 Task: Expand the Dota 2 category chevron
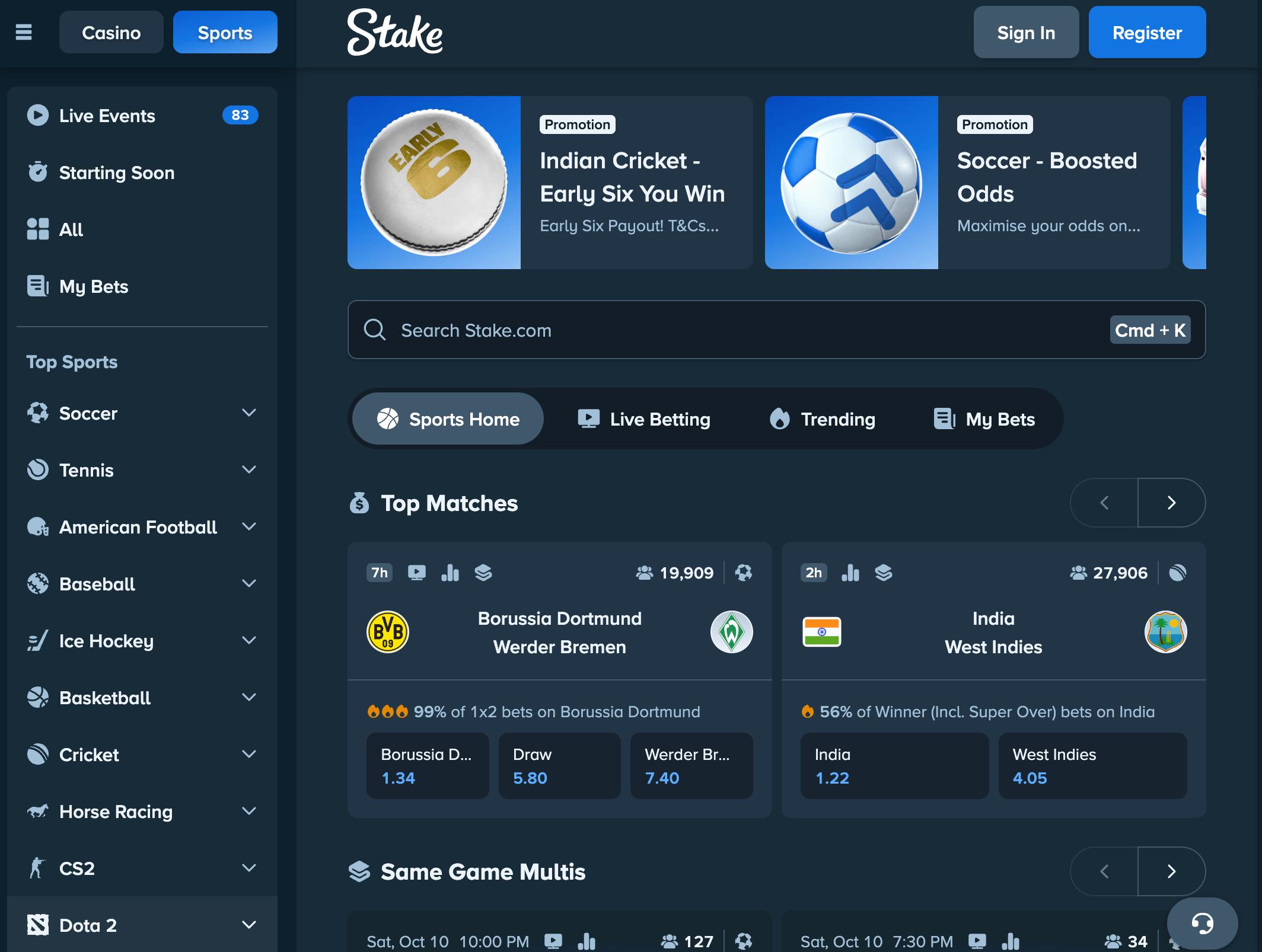tap(249, 925)
